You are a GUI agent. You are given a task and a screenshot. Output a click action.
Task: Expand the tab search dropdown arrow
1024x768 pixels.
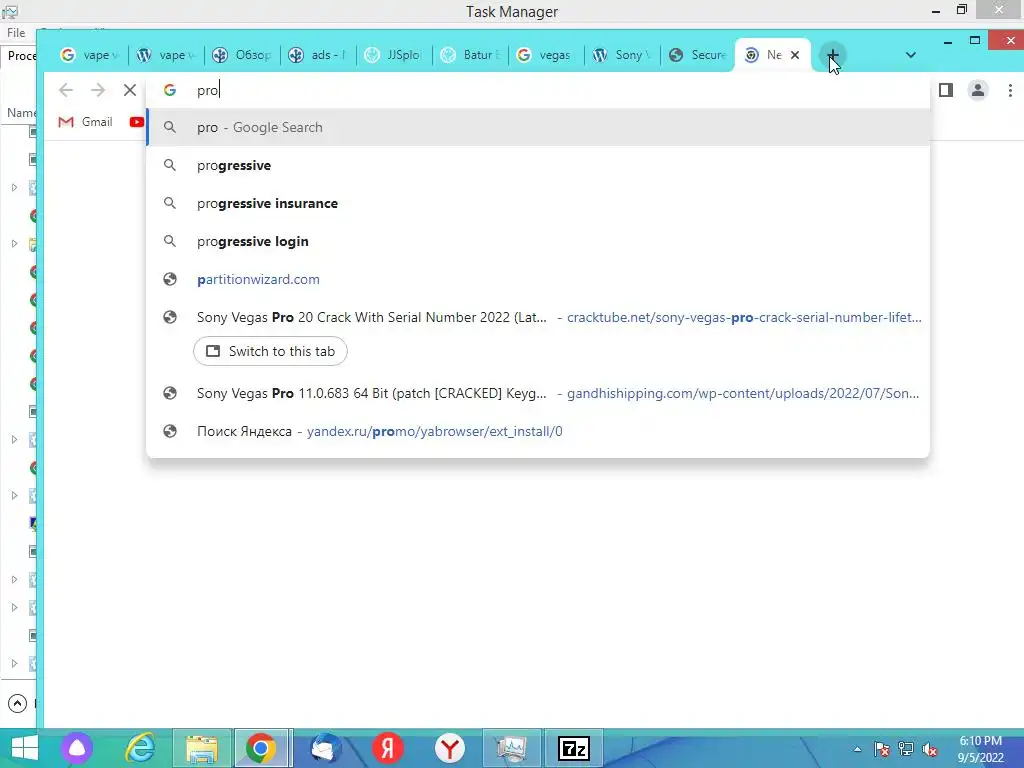coord(910,56)
